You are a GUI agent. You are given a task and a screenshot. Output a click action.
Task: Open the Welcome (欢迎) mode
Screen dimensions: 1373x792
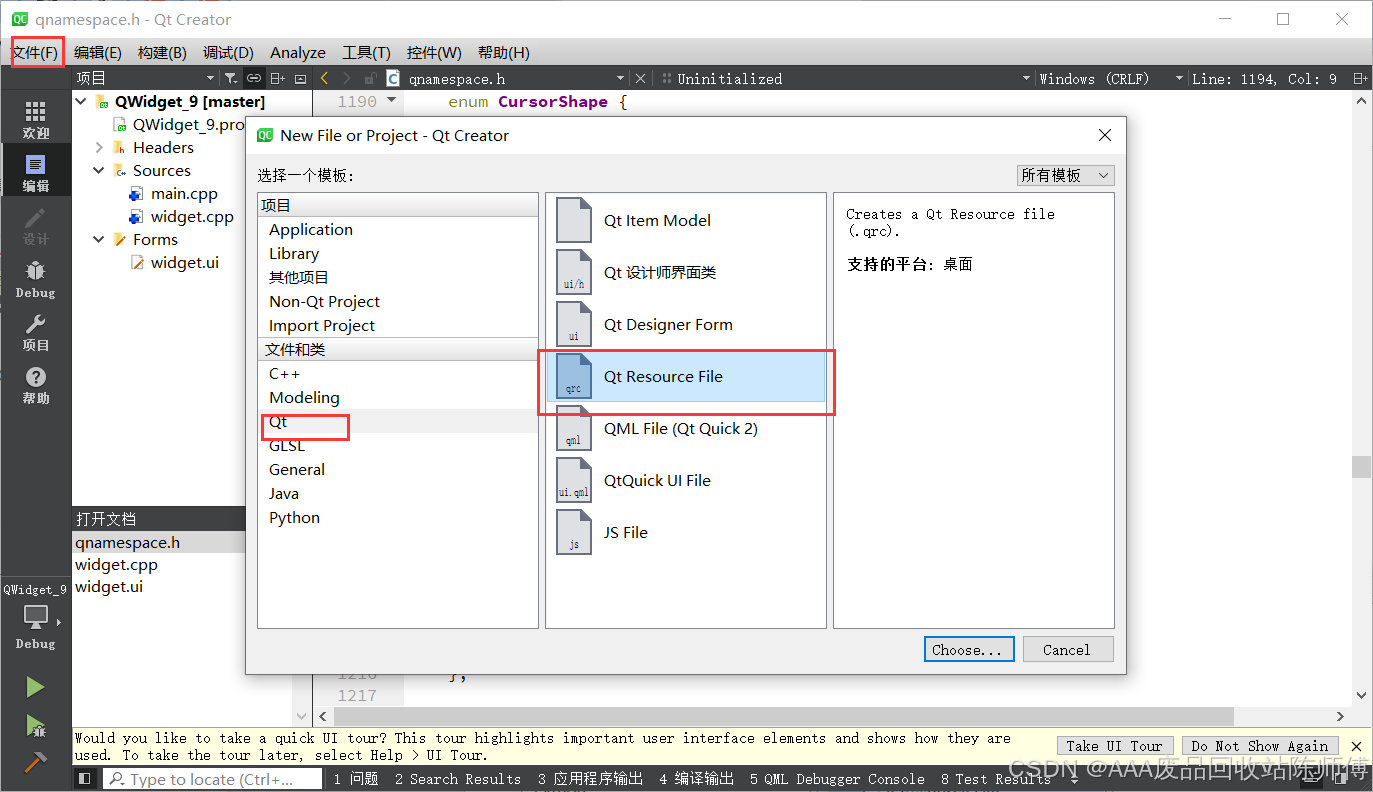35,120
